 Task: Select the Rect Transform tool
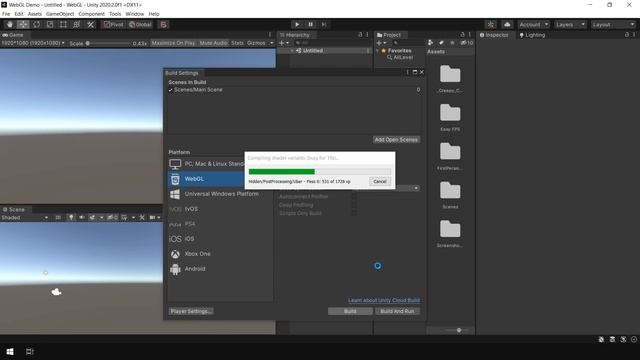[63, 24]
